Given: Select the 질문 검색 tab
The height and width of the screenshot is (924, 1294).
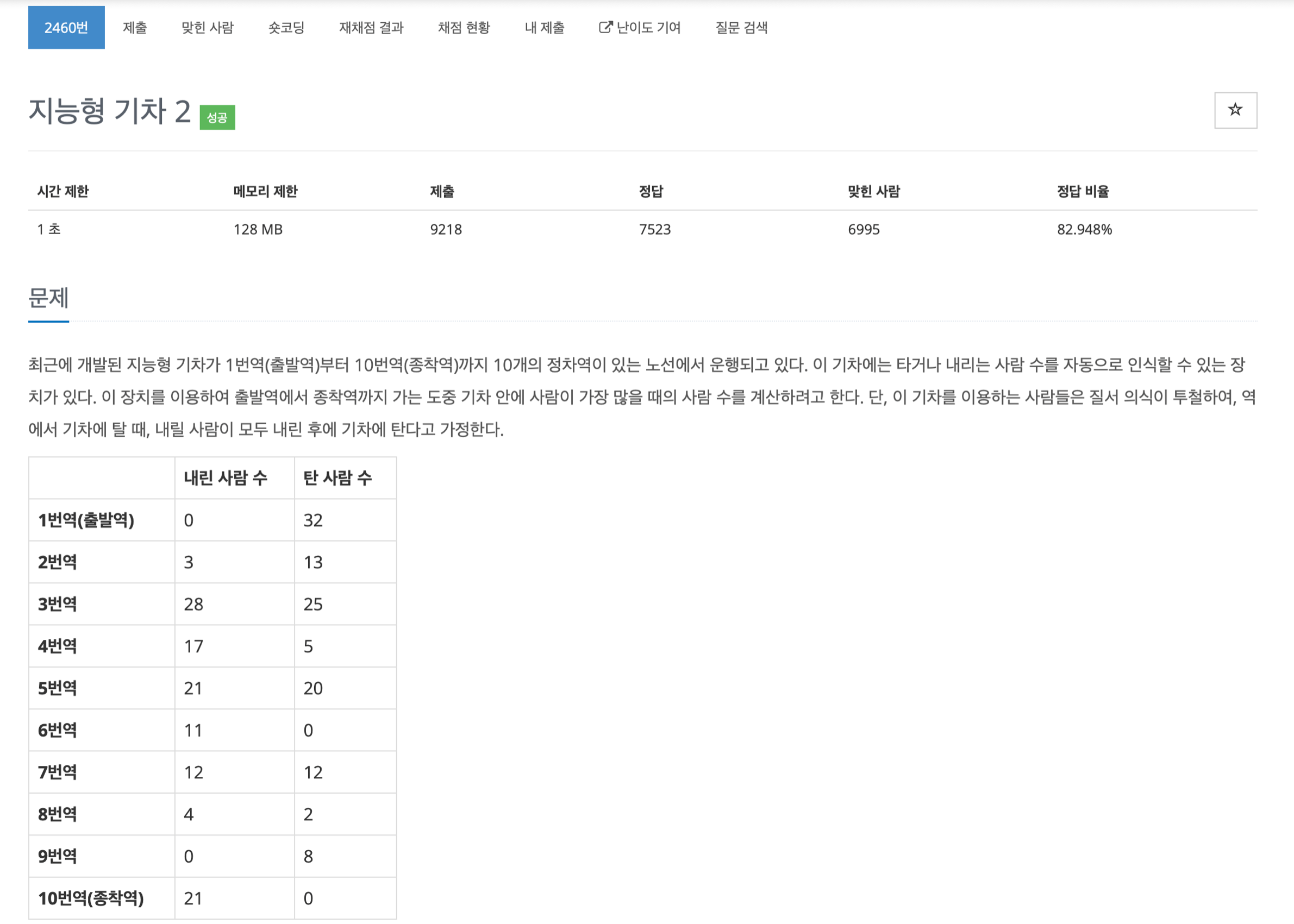Looking at the screenshot, I should click(741, 27).
